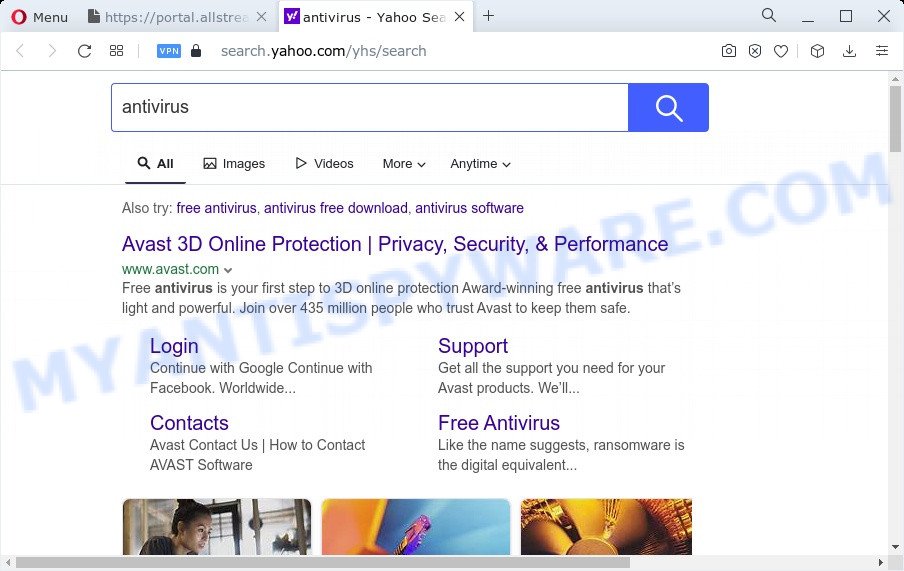The image size is (904, 571).
Task: Open the Avast Support sitelink
Action: pos(473,346)
